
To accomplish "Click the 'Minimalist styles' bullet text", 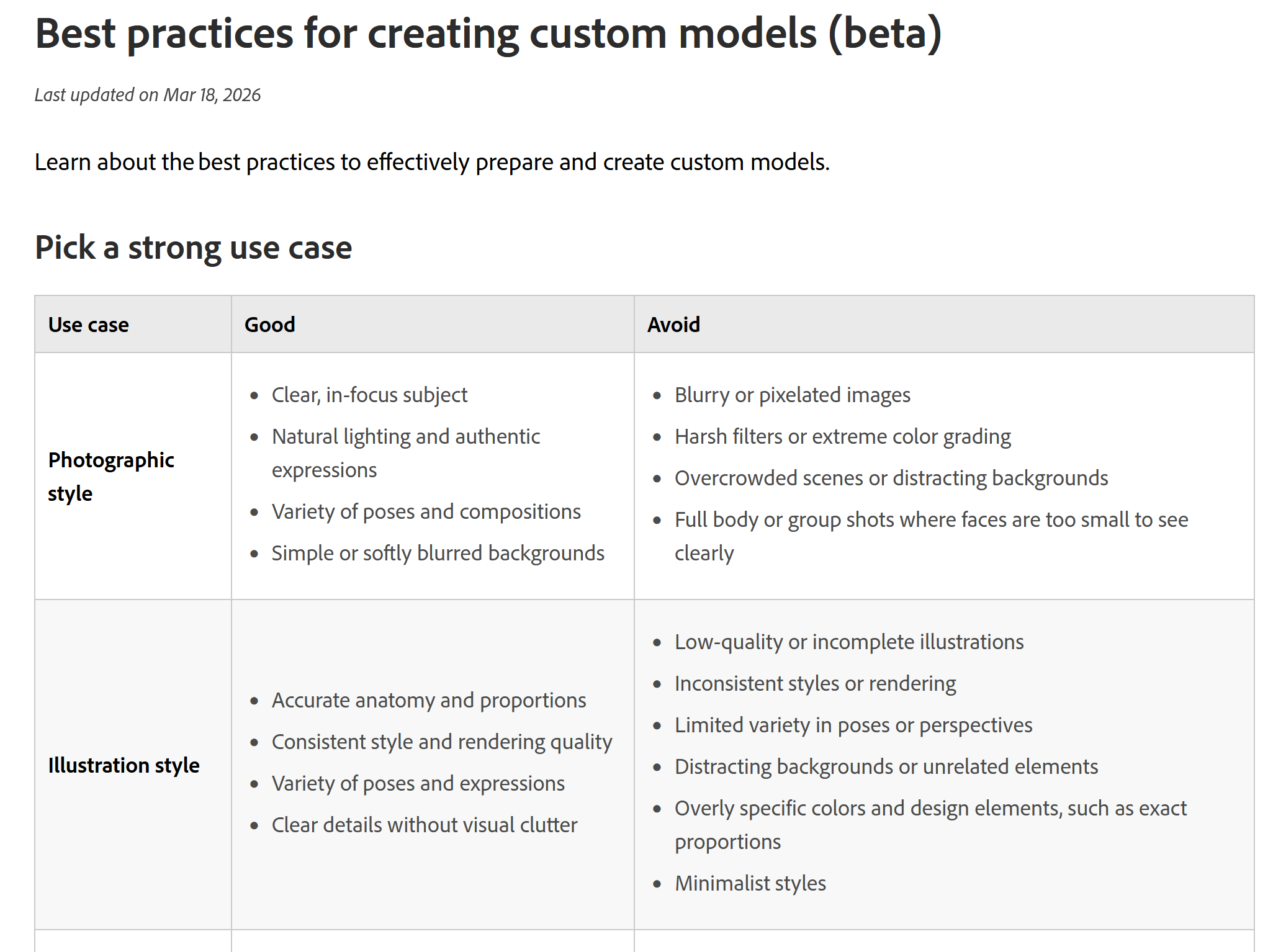I will pos(750,883).
